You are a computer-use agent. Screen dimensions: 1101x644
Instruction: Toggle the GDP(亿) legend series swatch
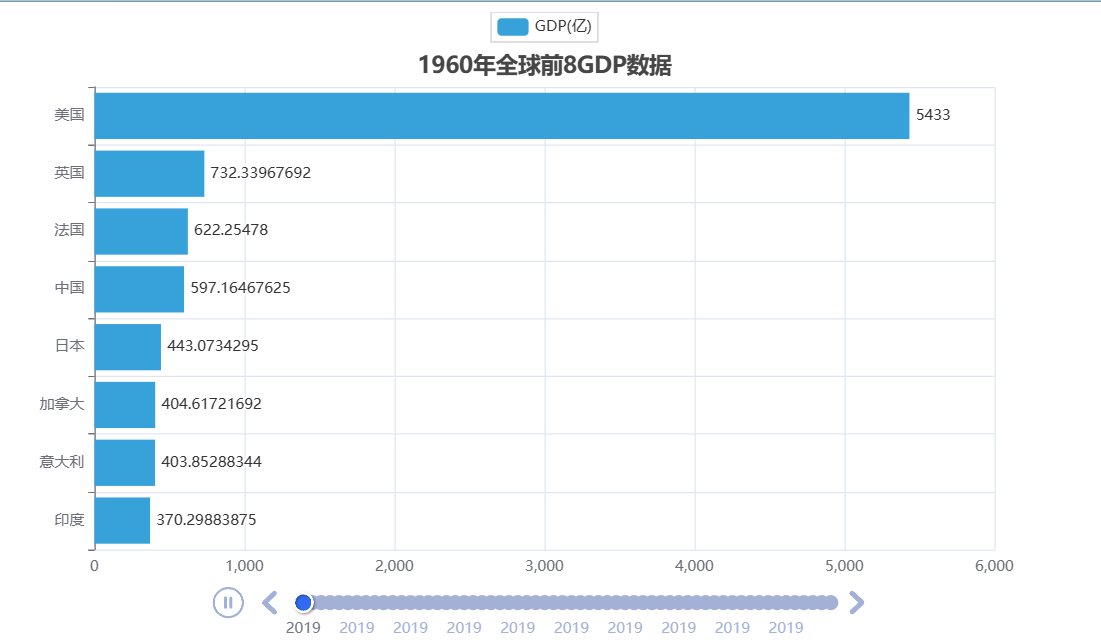(x=511, y=26)
